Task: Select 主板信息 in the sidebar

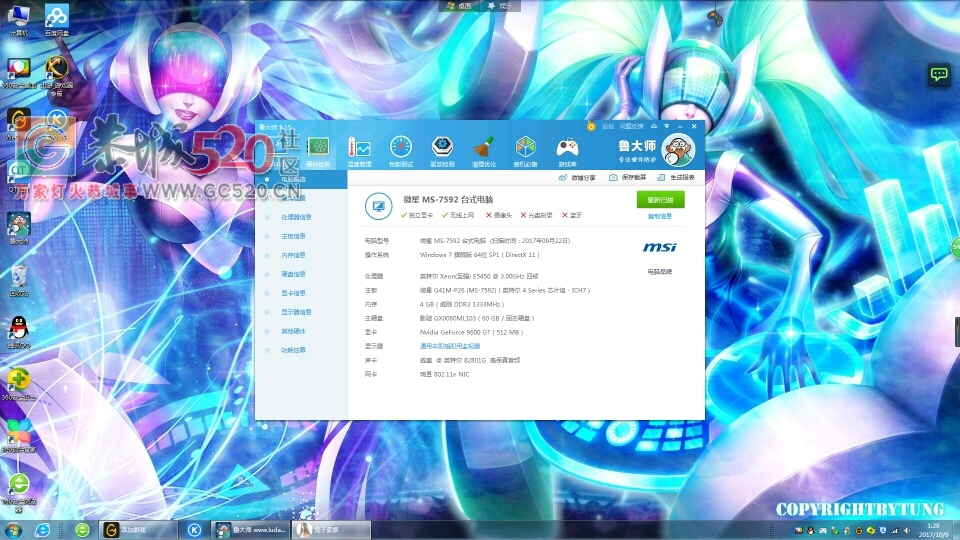Action: click(x=293, y=236)
